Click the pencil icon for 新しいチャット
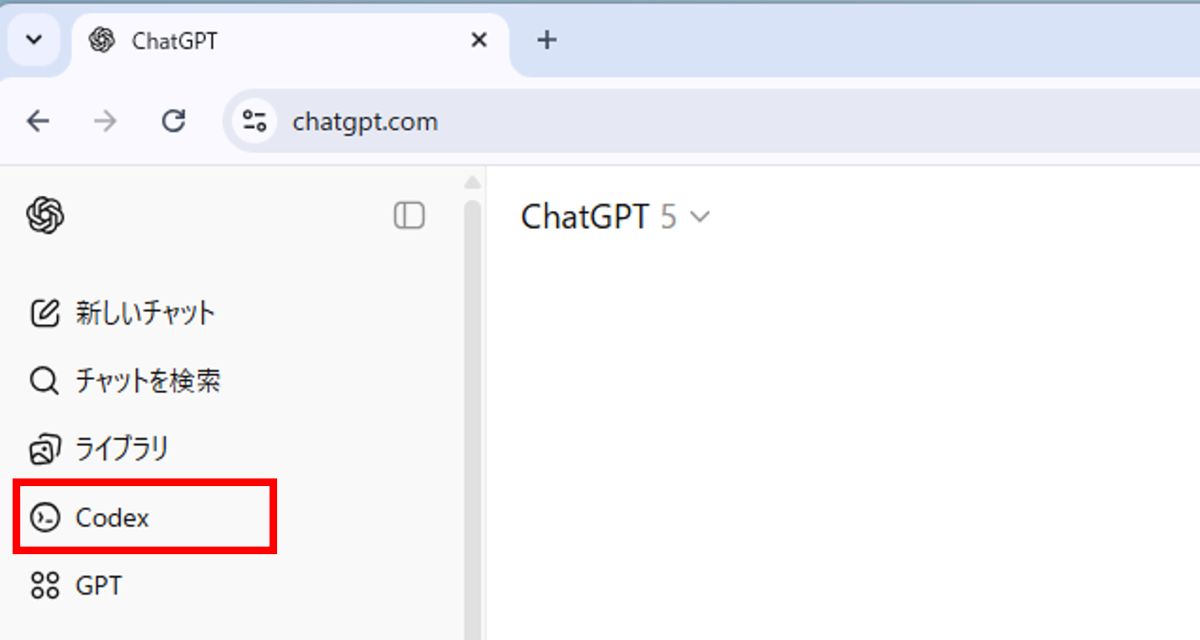 [45, 313]
